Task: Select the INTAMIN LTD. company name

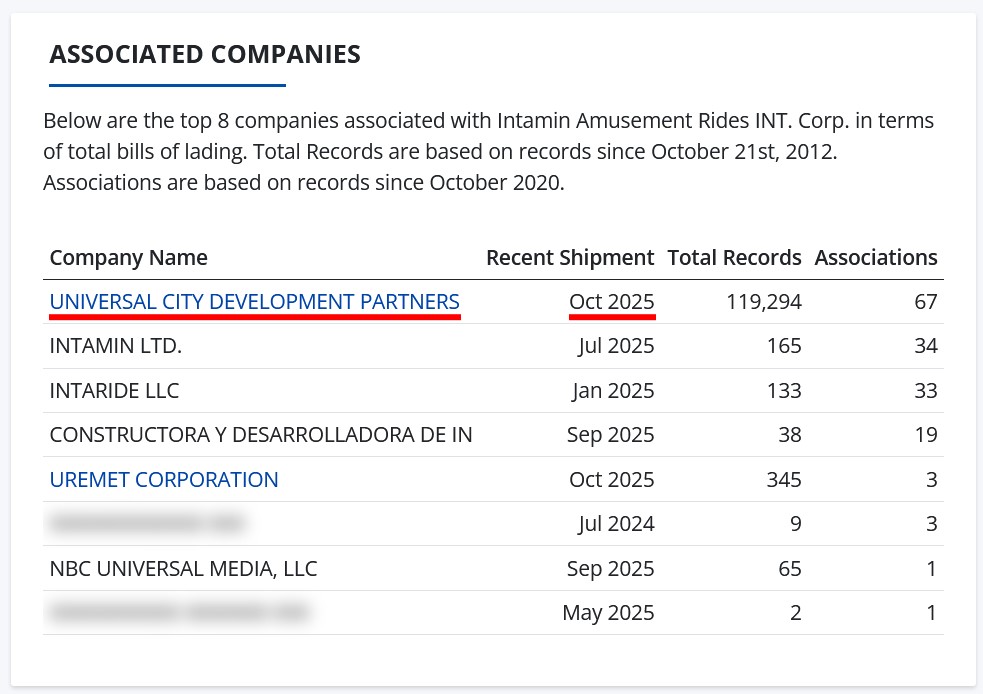Action: point(115,346)
